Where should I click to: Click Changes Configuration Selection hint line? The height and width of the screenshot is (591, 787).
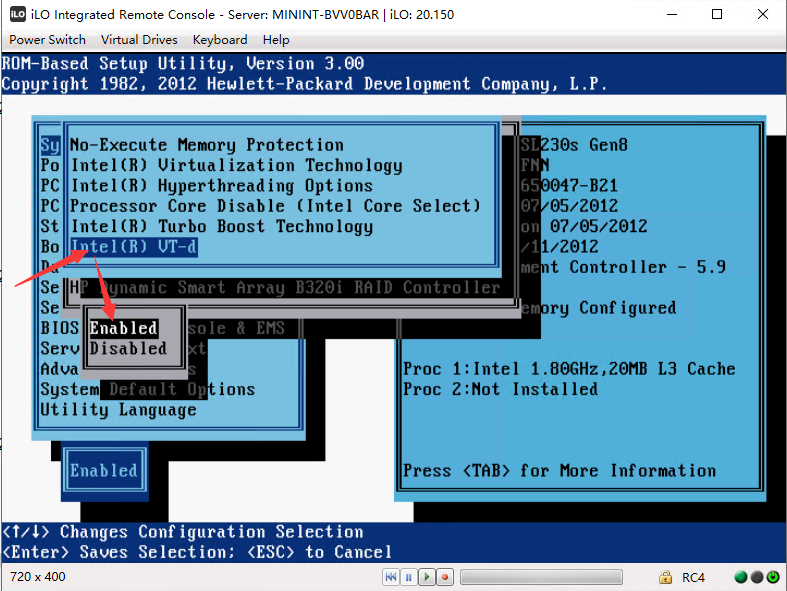click(183, 532)
